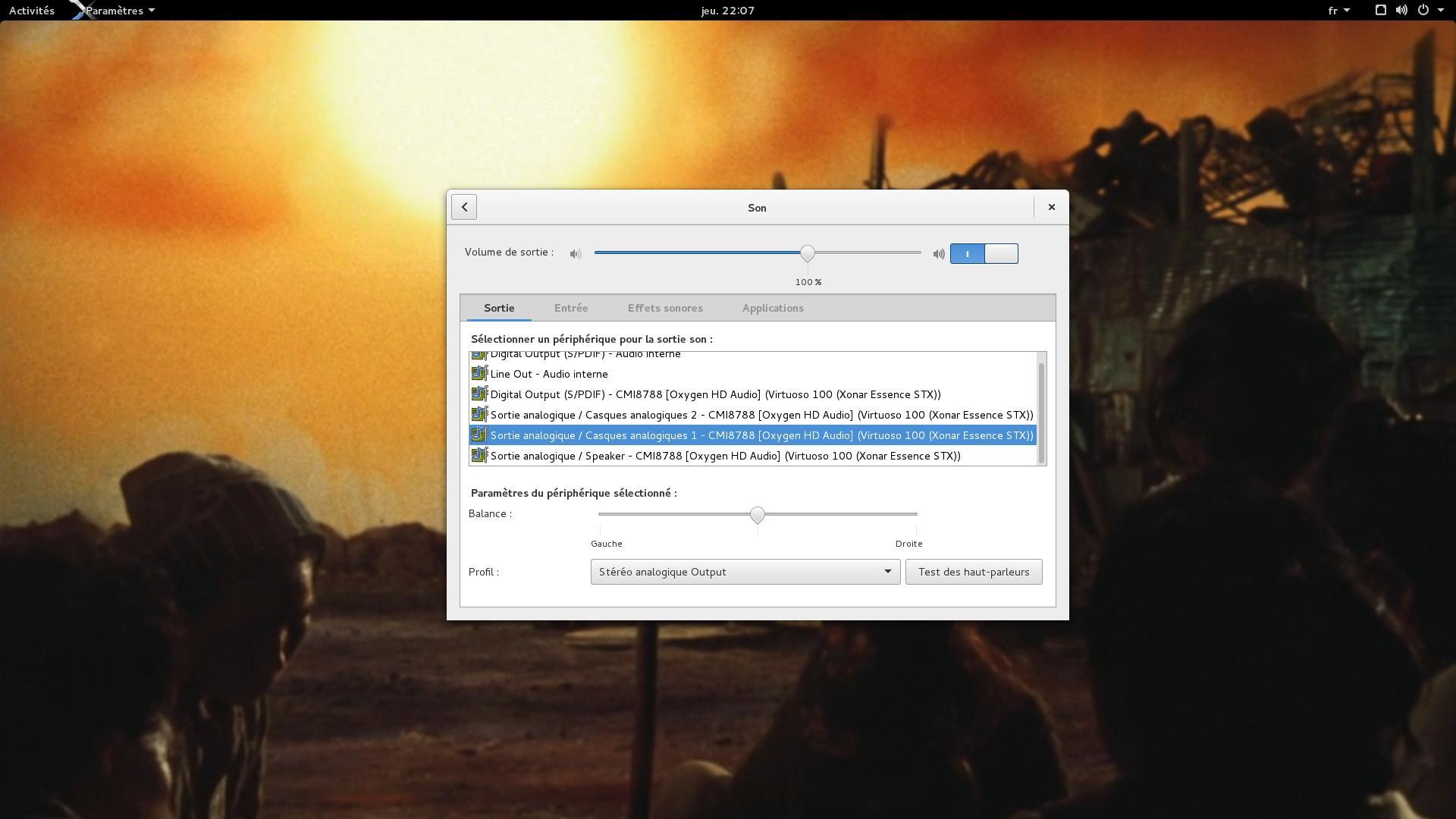The height and width of the screenshot is (819, 1456).
Task: Click the low volume speaker icon
Action: point(576,254)
